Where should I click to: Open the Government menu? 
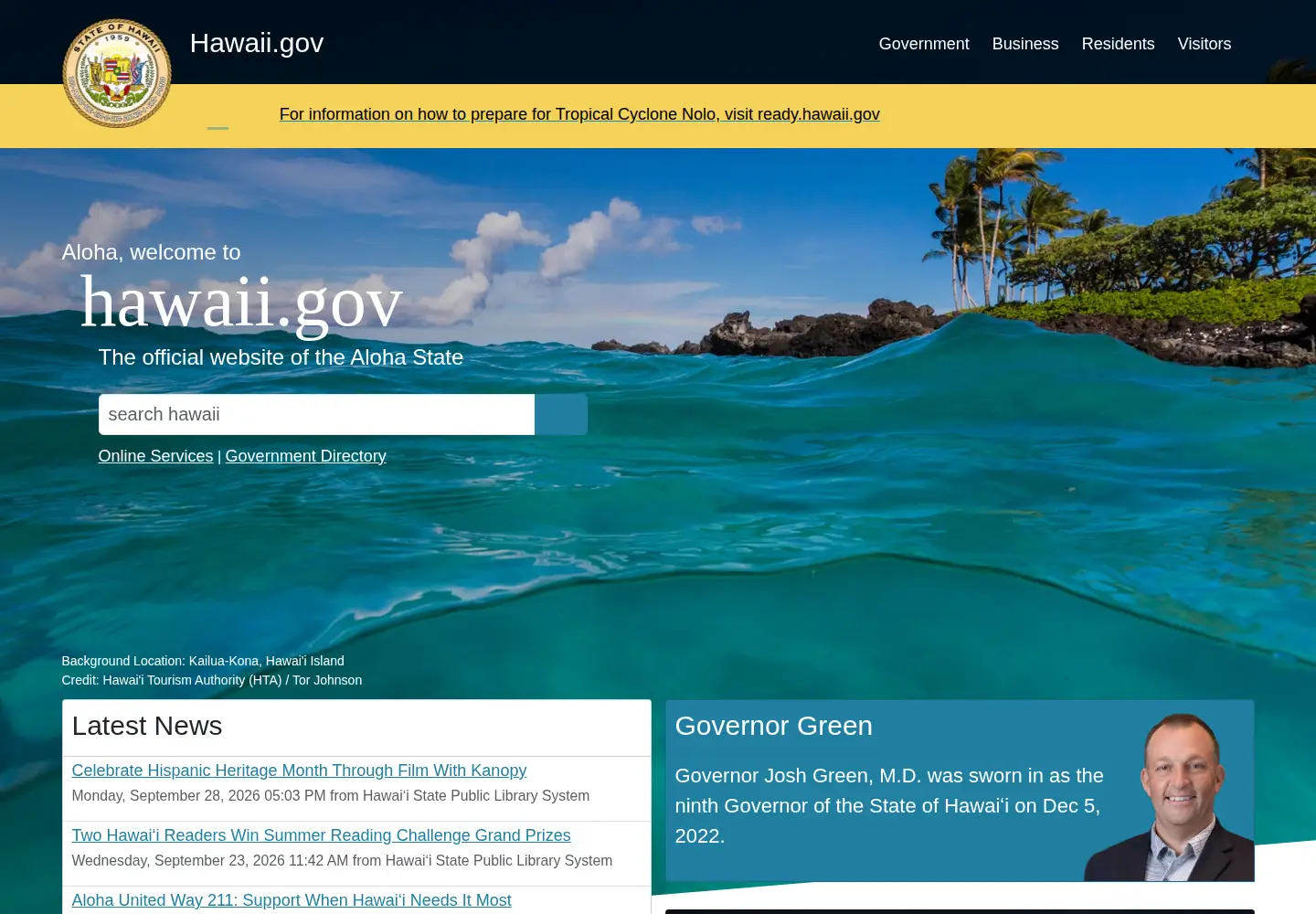(924, 44)
